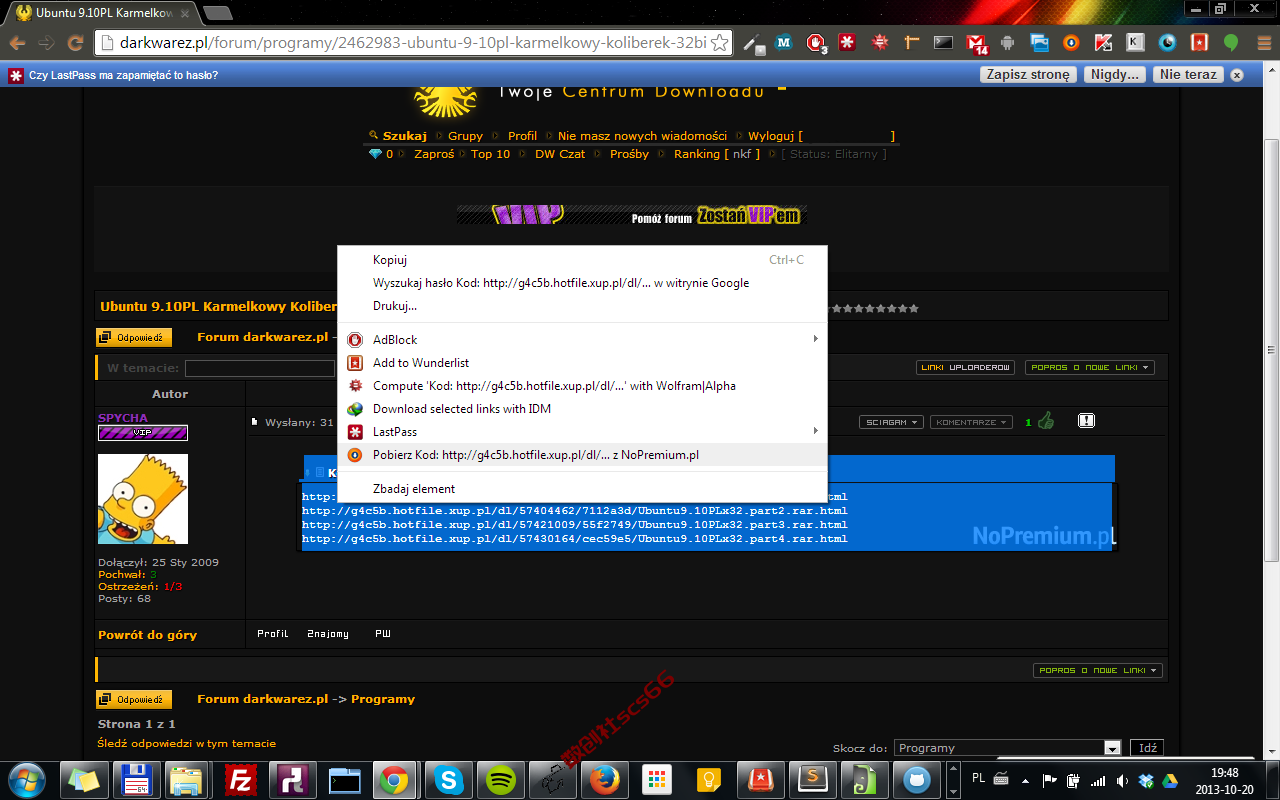Click the top Odpowiedz reply button
Screen dimensions: 1280x800
(x=134, y=338)
